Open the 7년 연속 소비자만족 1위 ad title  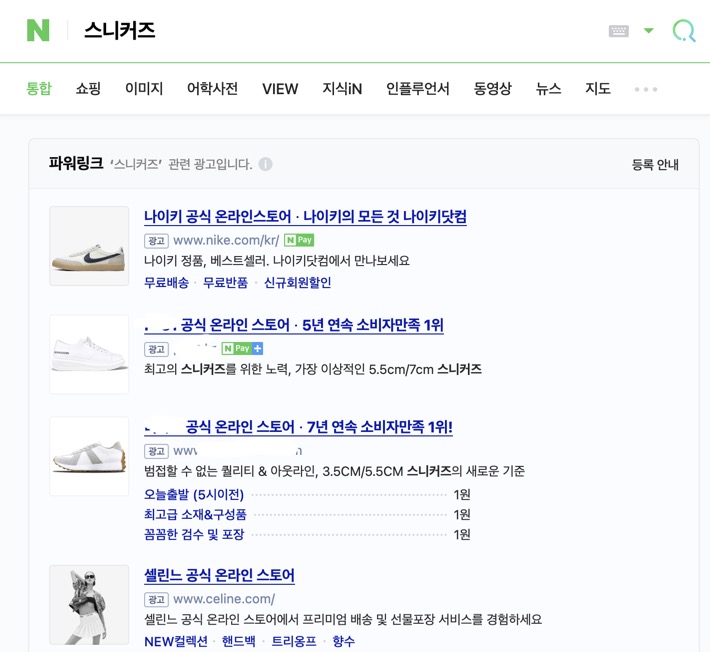pyautogui.click(x=298, y=427)
